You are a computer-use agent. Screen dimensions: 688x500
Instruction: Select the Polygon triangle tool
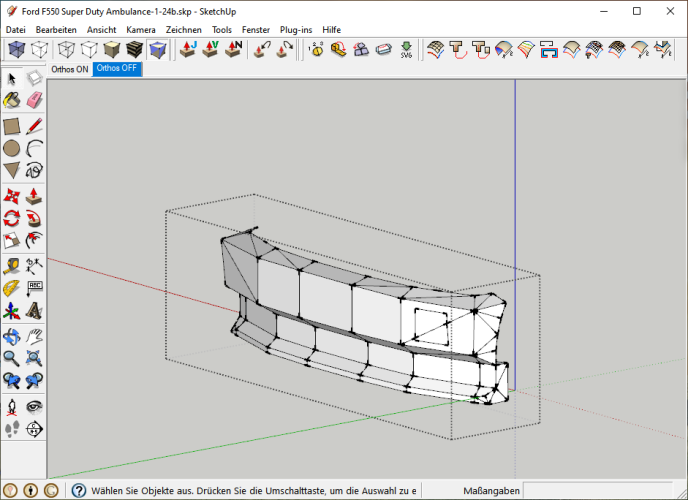(12, 170)
